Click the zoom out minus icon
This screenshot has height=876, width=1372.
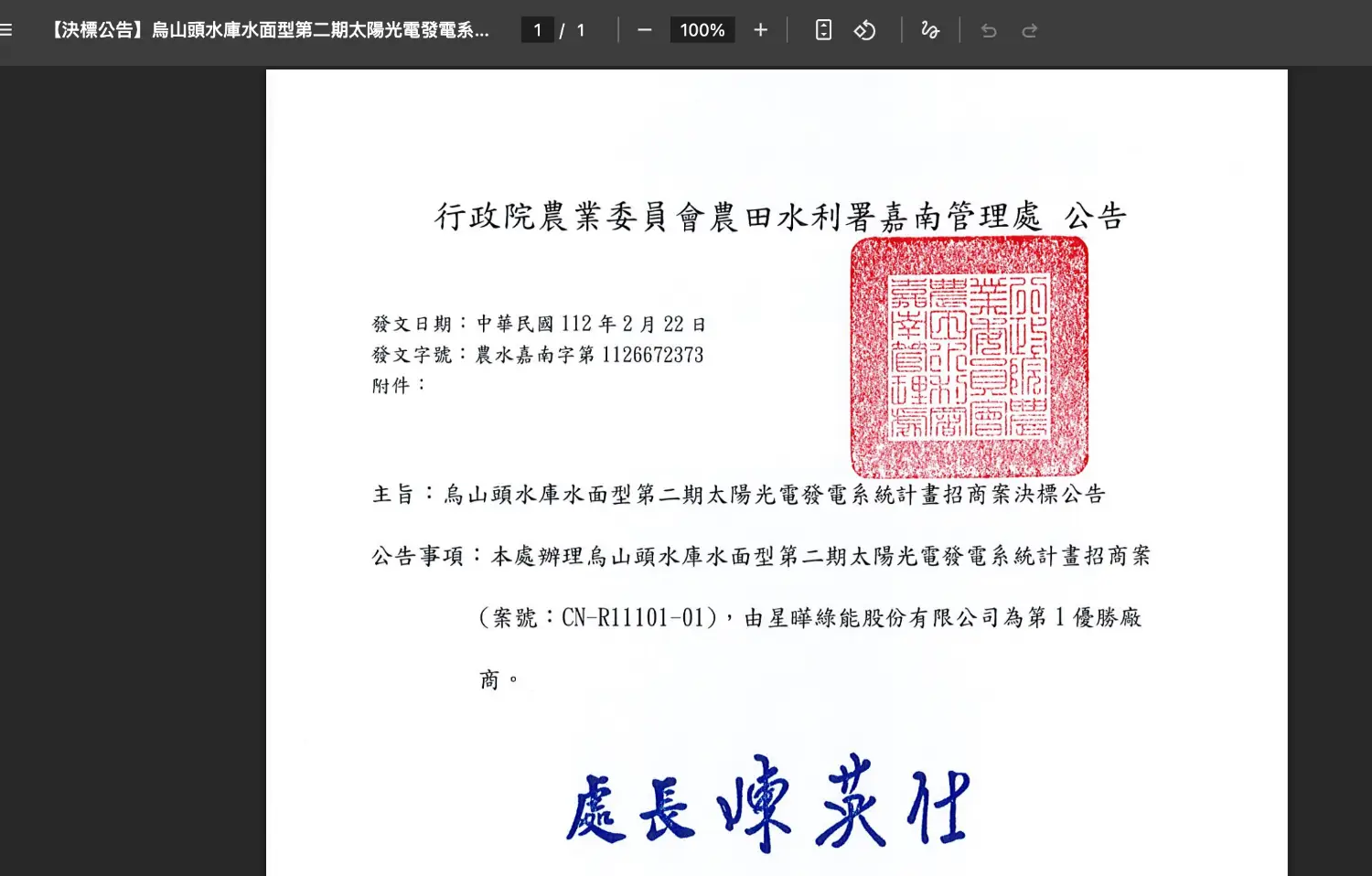(x=645, y=30)
